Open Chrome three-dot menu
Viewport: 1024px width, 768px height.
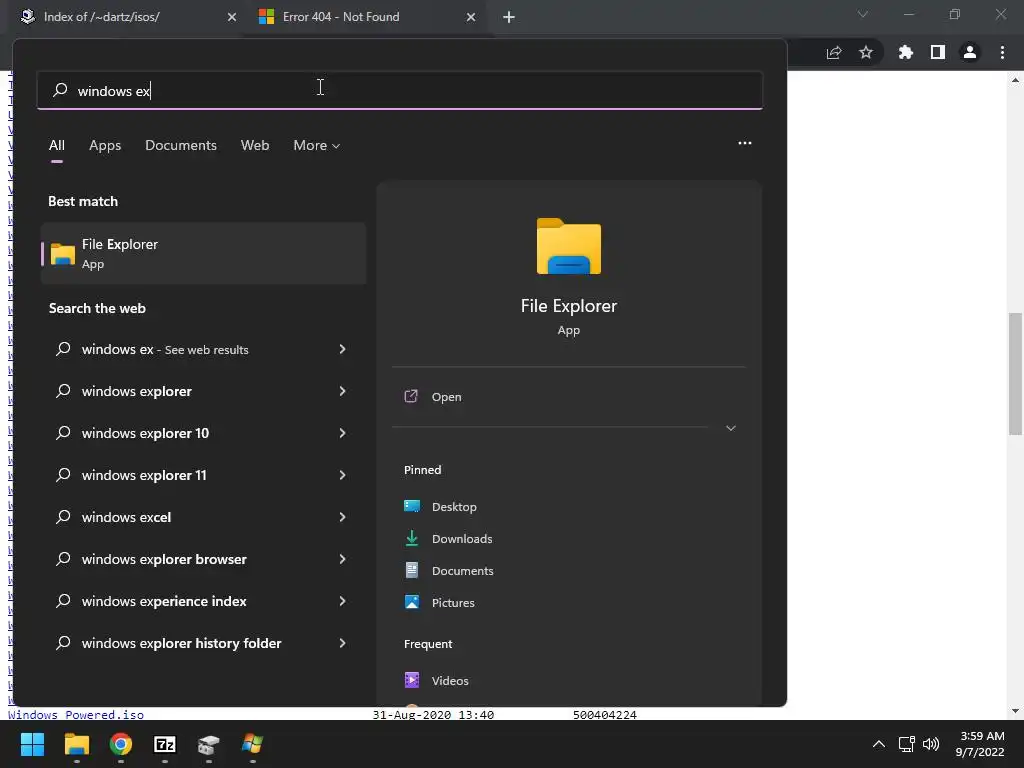(1002, 52)
